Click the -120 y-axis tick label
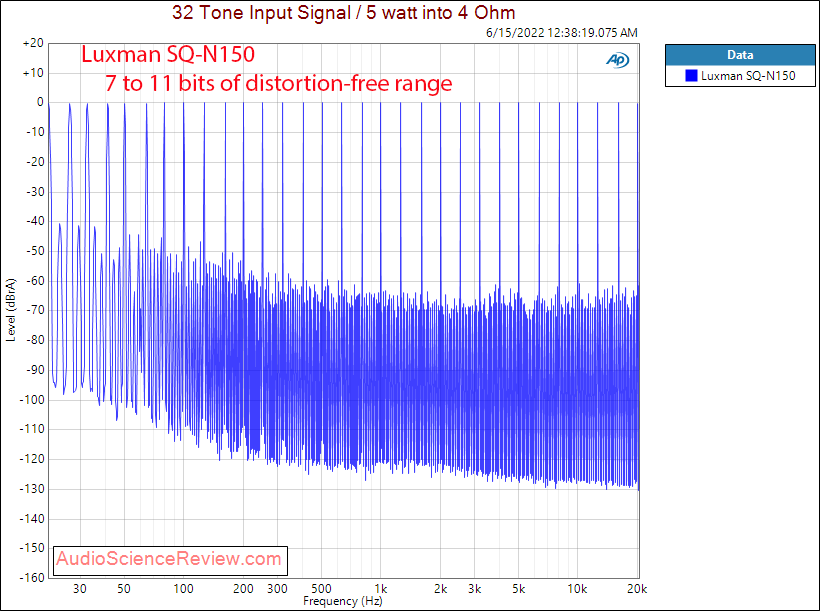Image resolution: width=820 pixels, height=611 pixels. point(32,459)
